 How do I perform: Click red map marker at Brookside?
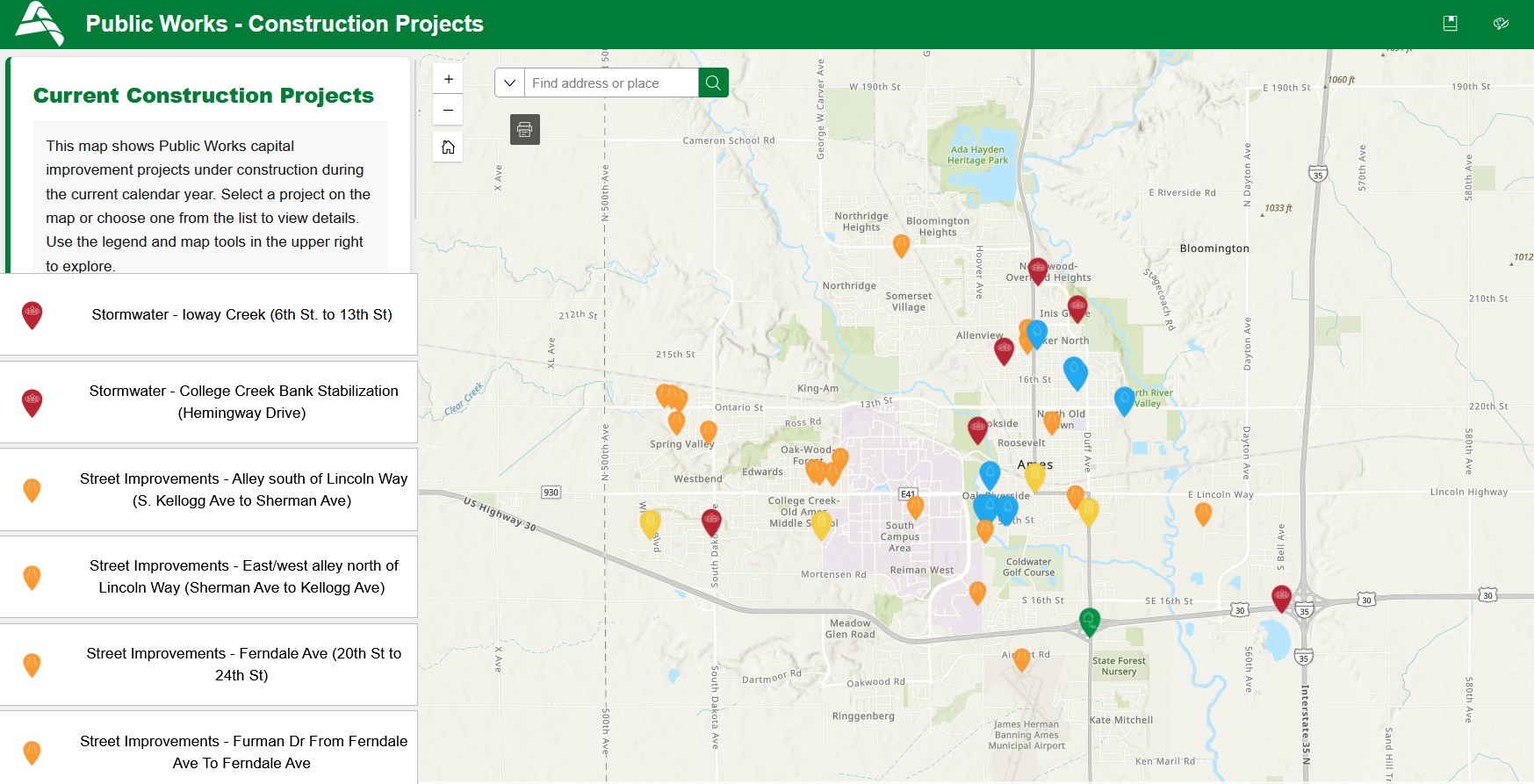pyautogui.click(x=978, y=430)
